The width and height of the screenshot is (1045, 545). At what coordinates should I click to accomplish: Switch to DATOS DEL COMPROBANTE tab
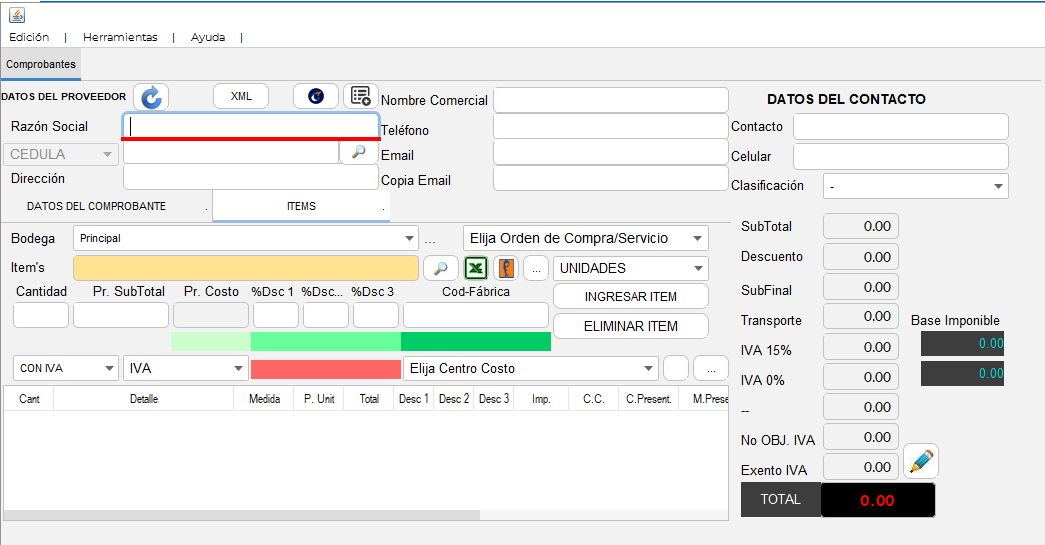point(97,207)
